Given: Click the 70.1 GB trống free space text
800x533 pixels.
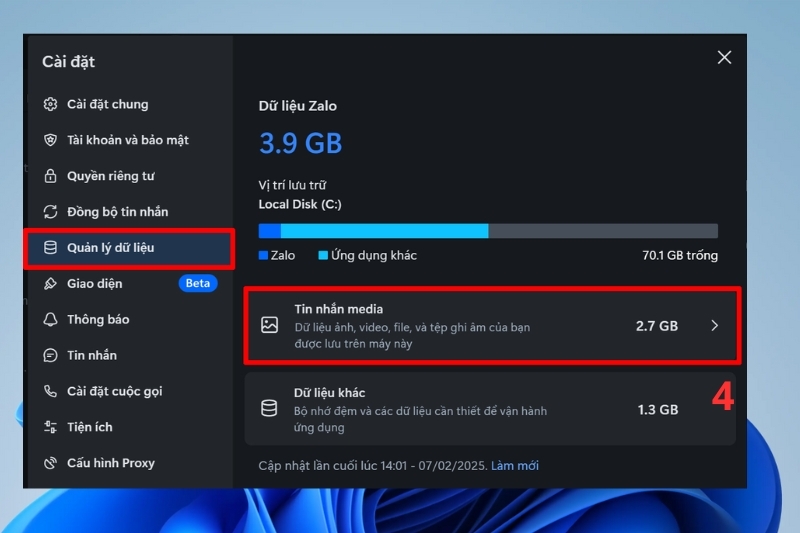Looking at the screenshot, I should pos(680,255).
